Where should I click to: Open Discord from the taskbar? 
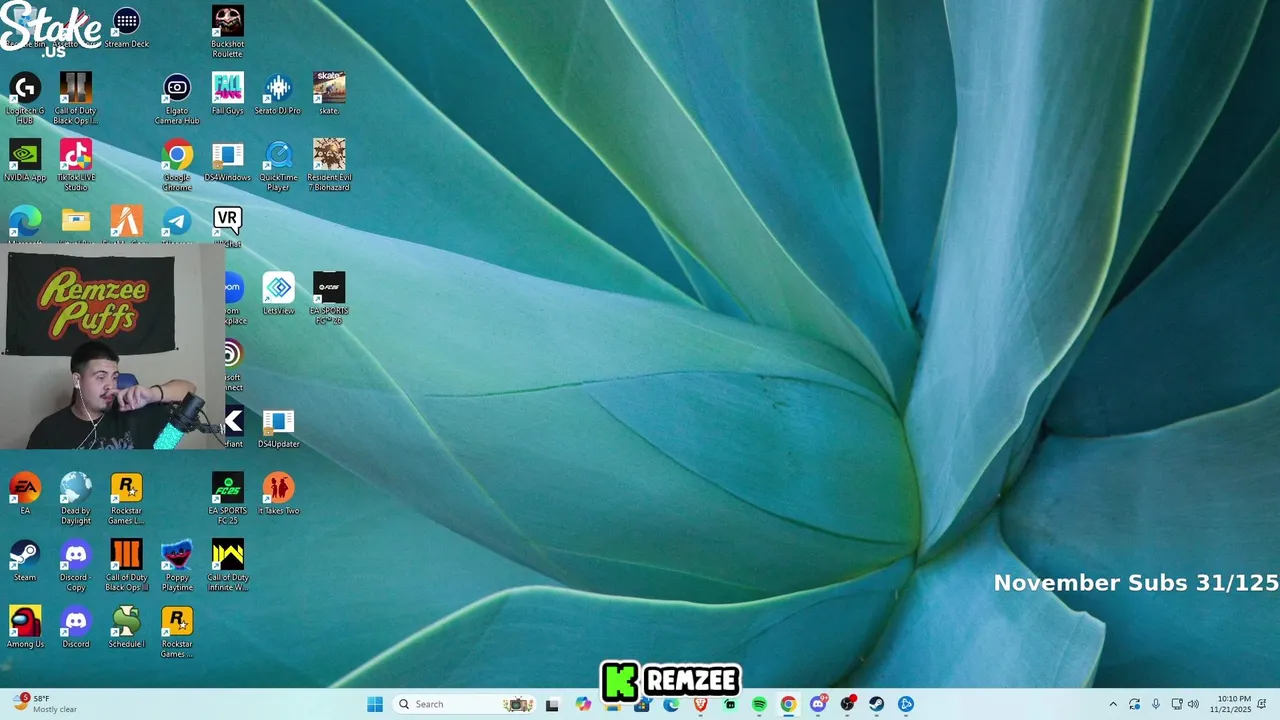click(818, 704)
